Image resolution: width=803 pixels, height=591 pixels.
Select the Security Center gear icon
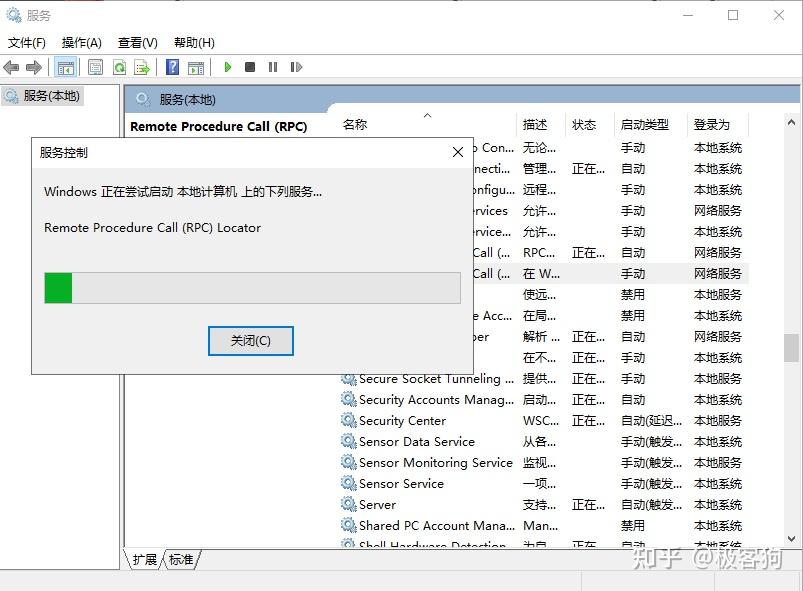coord(349,420)
